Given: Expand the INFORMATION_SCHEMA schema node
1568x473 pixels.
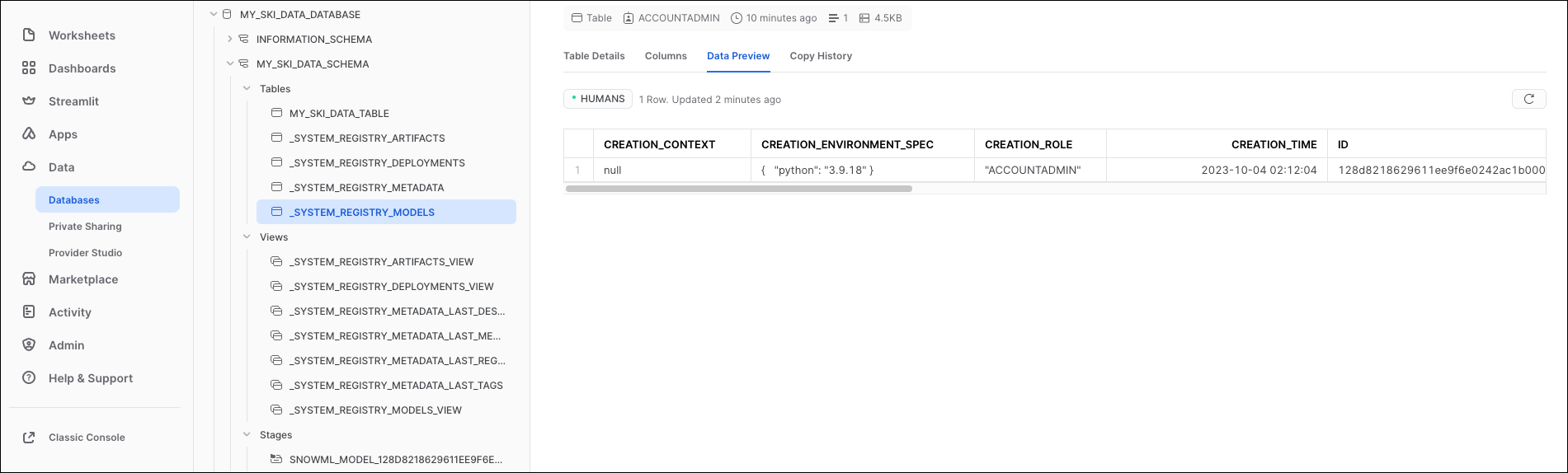Looking at the screenshot, I should point(230,40).
